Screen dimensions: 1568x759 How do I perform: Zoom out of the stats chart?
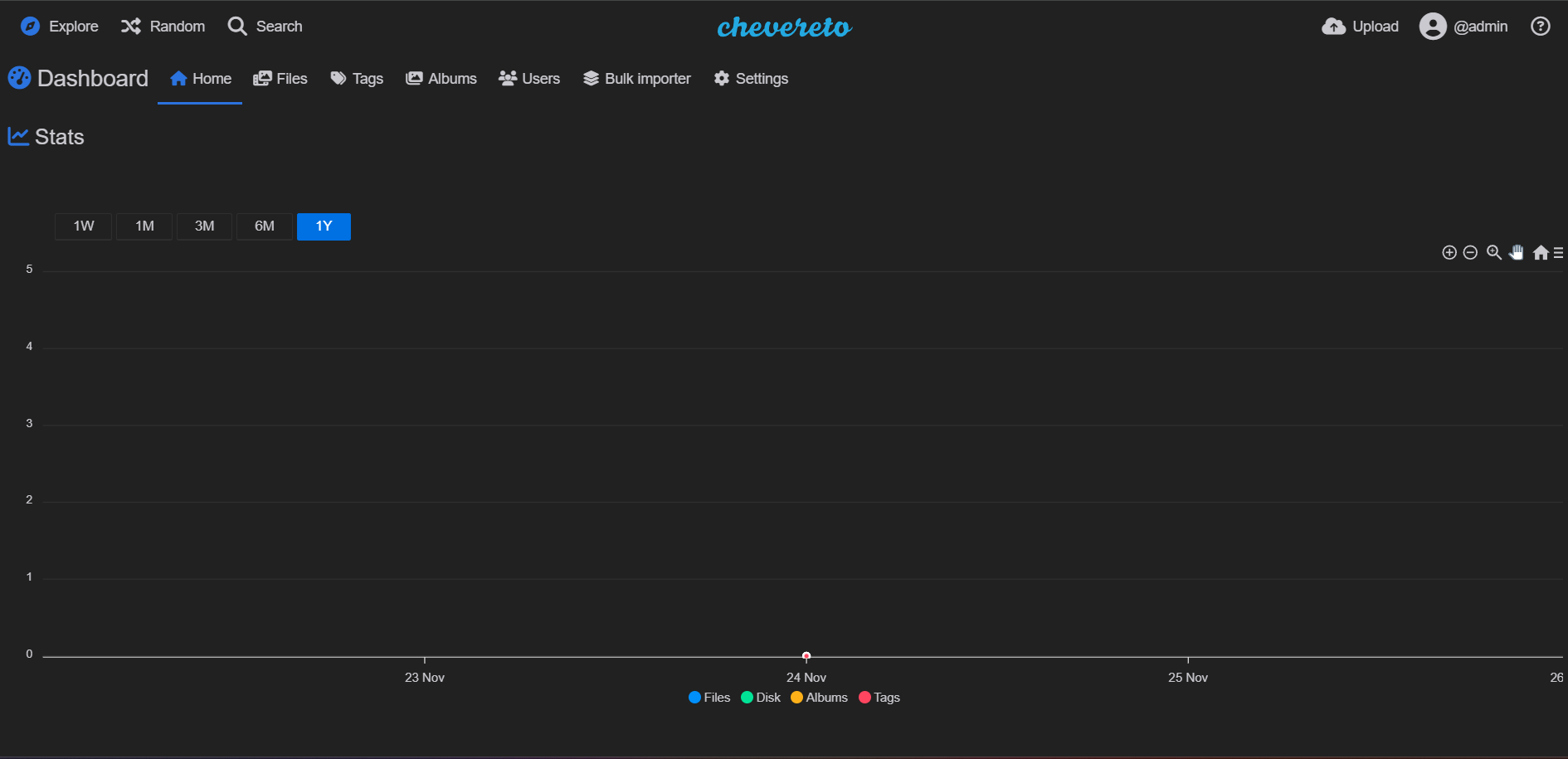(x=1469, y=252)
